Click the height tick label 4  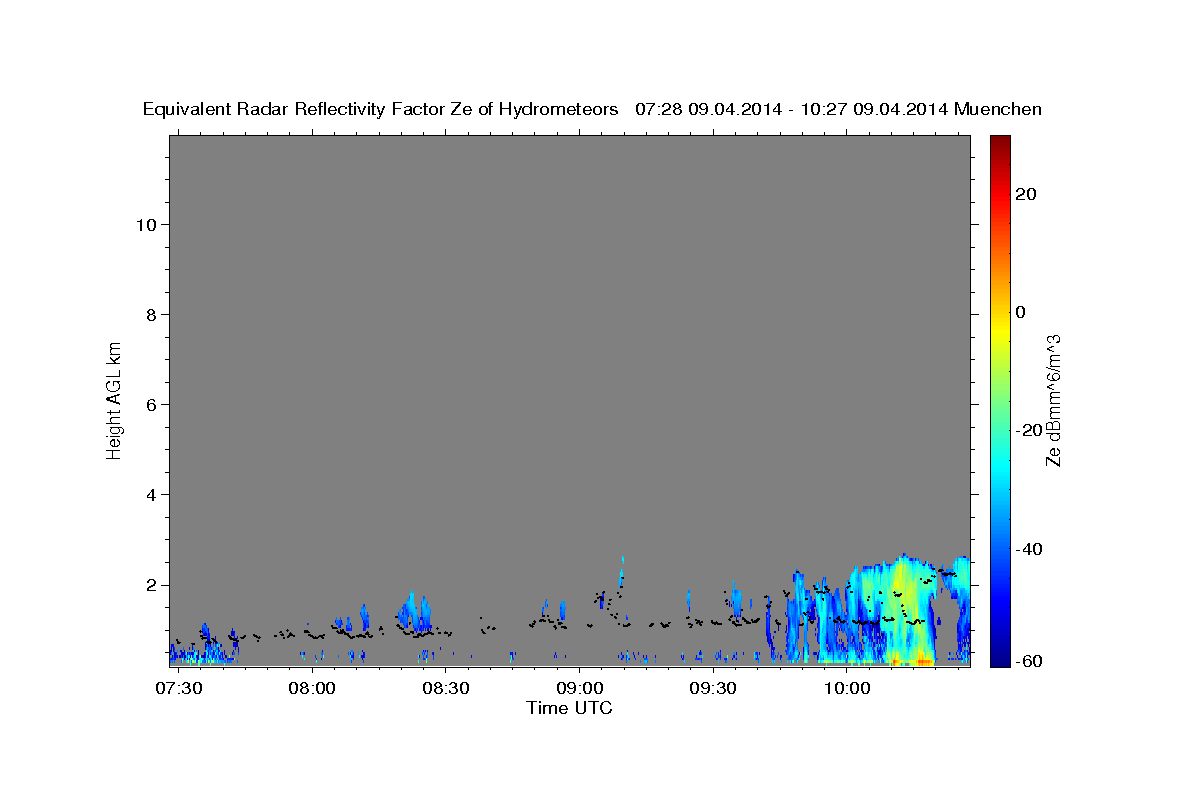point(153,495)
